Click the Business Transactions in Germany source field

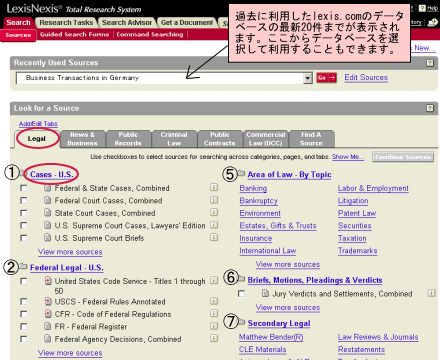click(x=160, y=78)
